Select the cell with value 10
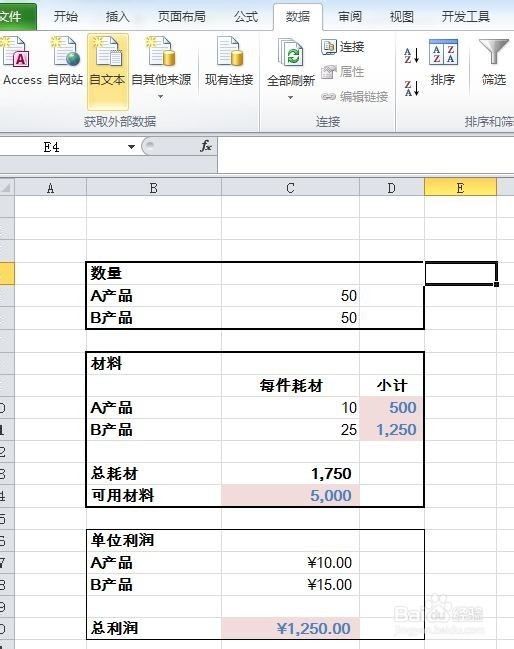Viewport: 514px width, 649px height. tap(290, 408)
